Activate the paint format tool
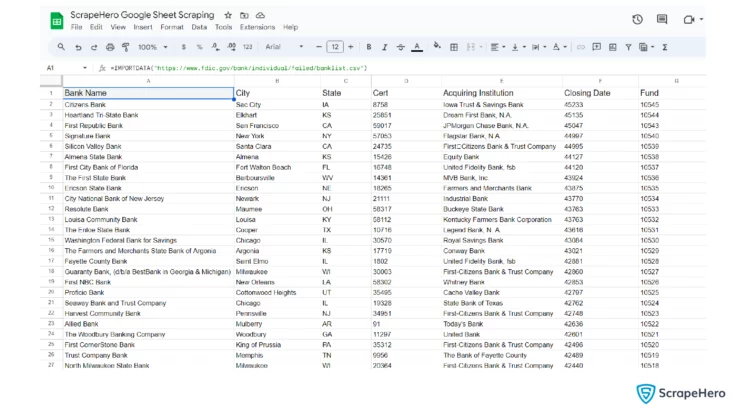The height and width of the screenshot is (413, 744). [126, 47]
